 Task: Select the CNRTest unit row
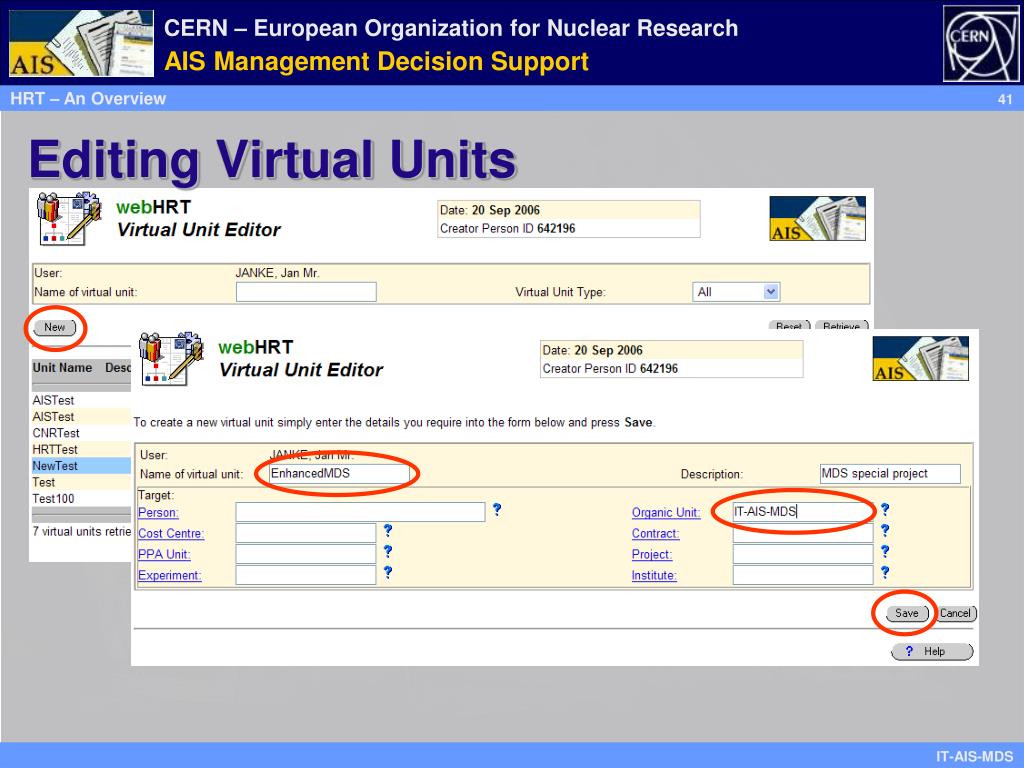[x=81, y=433]
